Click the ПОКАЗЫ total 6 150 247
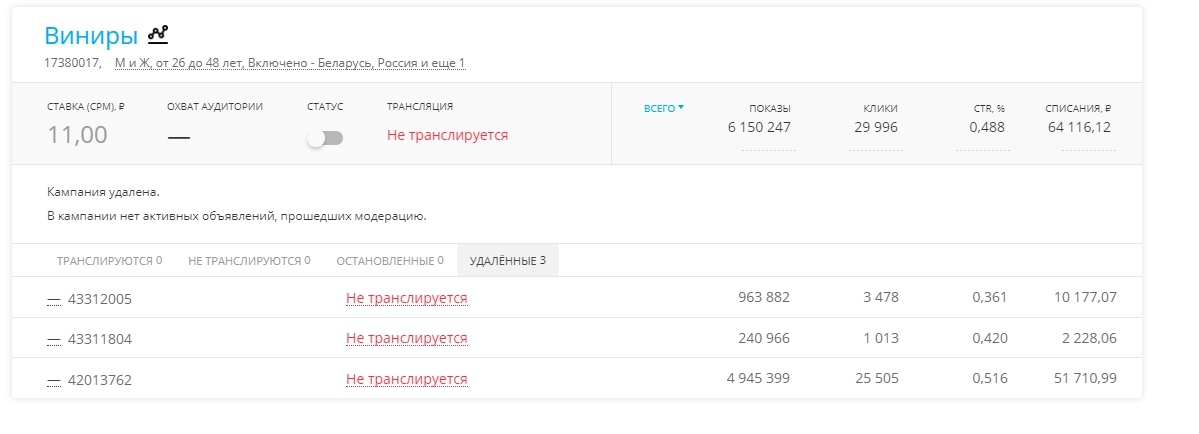This screenshot has height=434, width=1199. (x=759, y=128)
